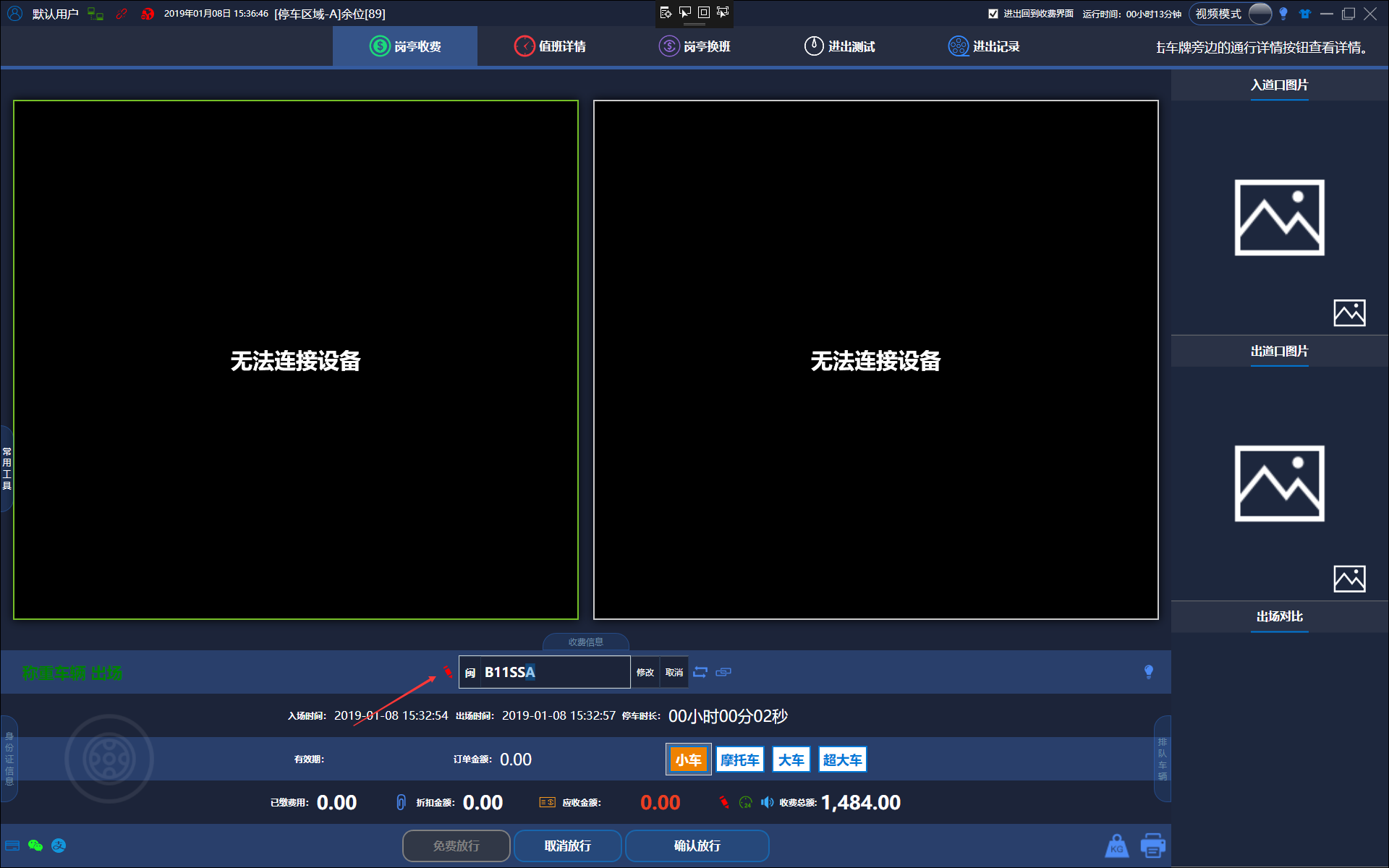Screen dimensions: 1389x868
Task: Click the blue swap arrows icon
Action: click(700, 672)
